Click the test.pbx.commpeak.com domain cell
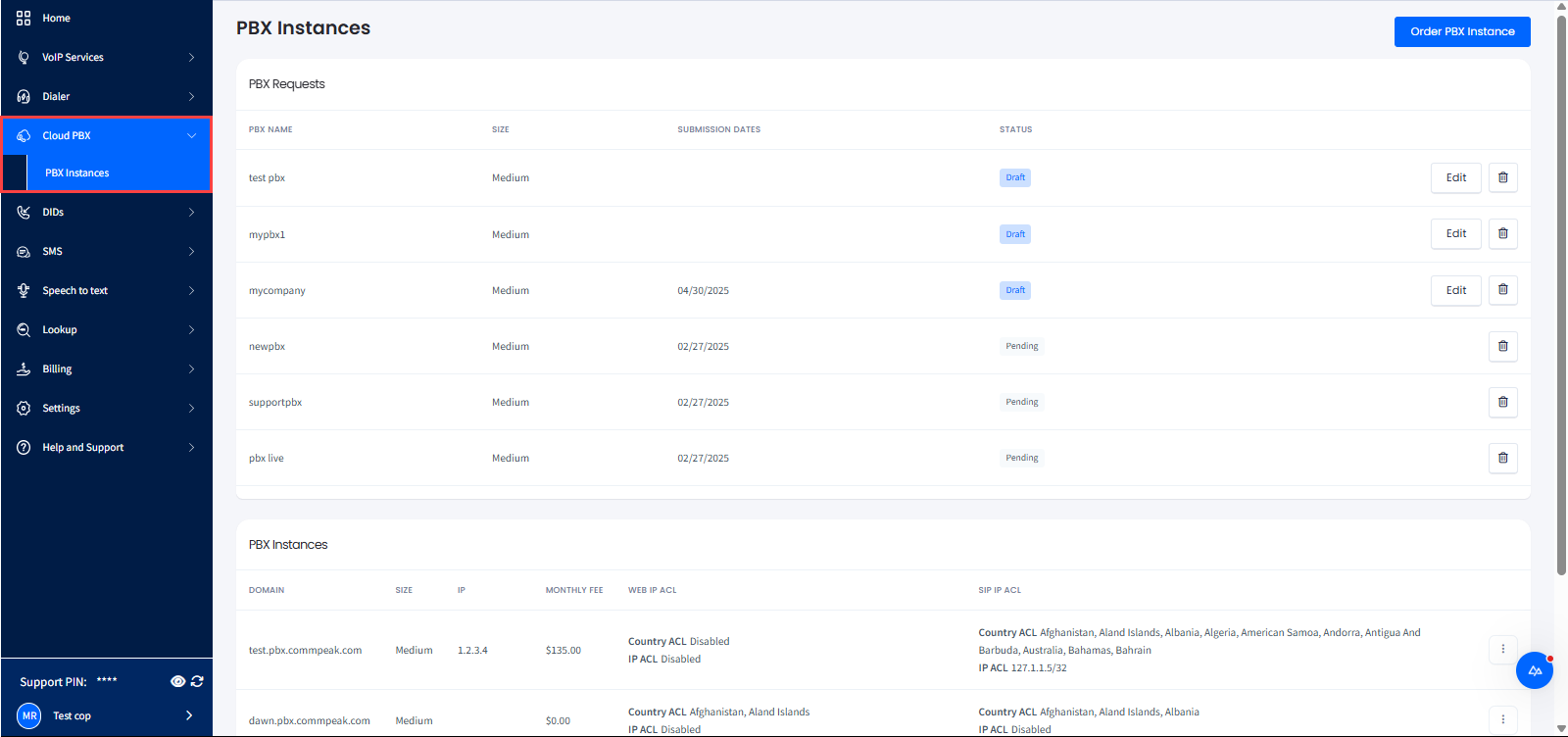Viewport: 1568px width, 737px height. [305, 650]
